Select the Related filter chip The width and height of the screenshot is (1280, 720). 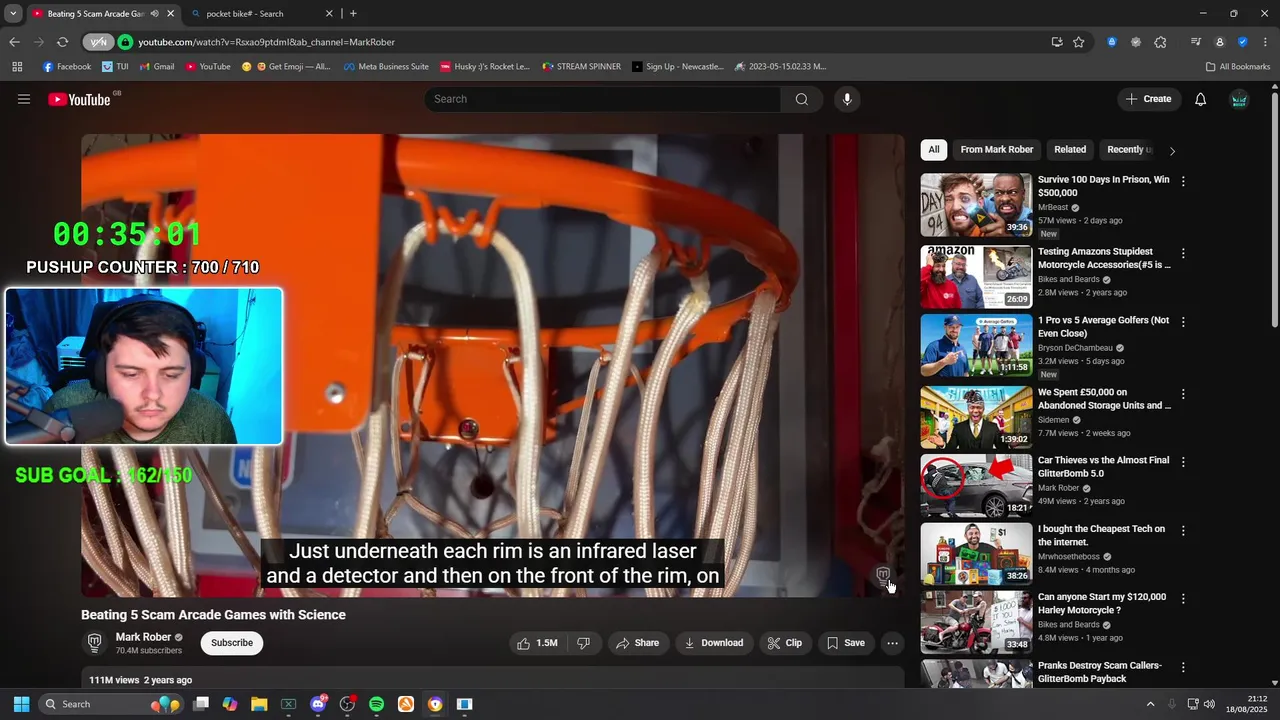pos(1070,150)
